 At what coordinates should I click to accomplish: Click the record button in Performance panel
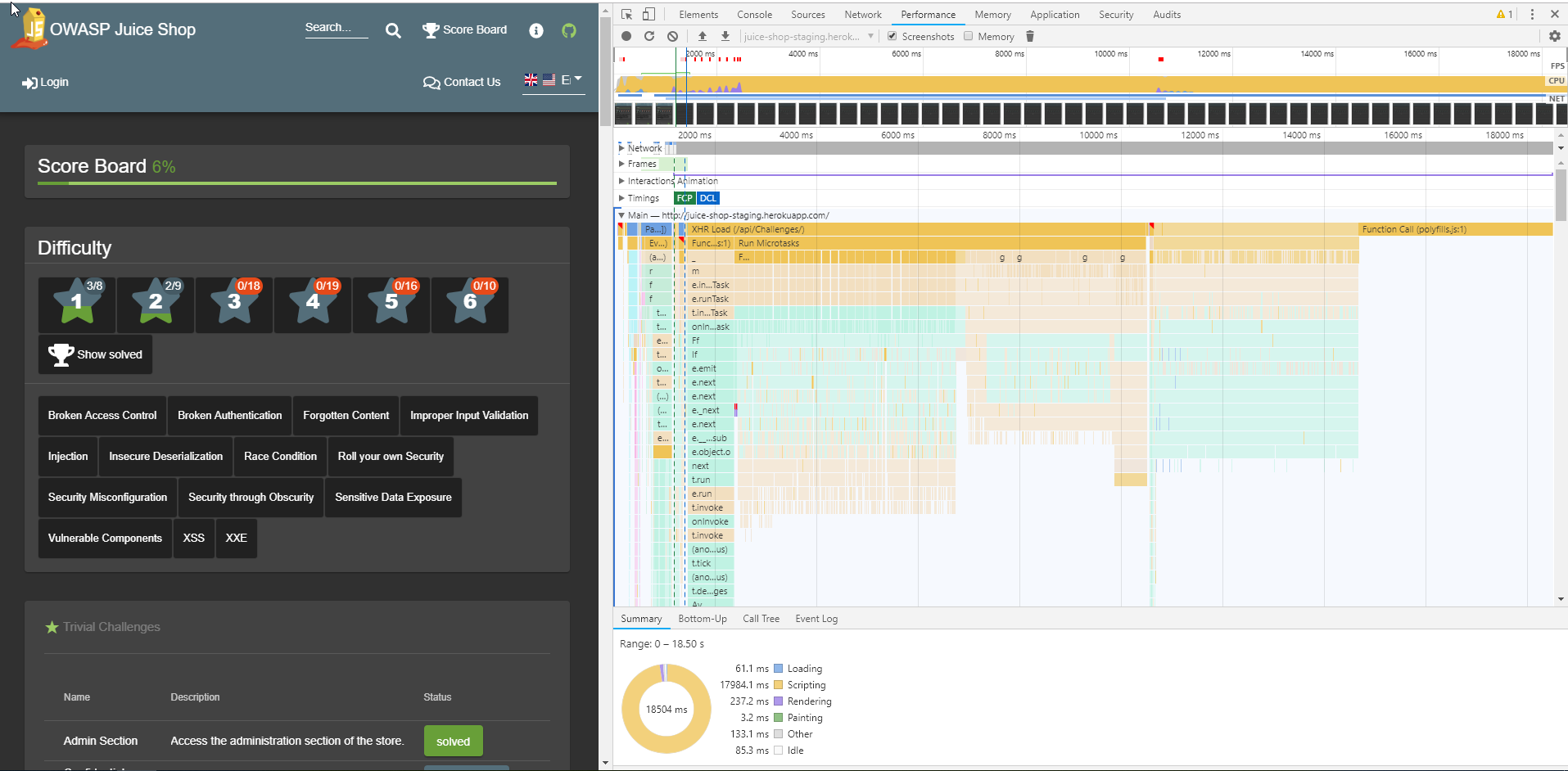pyautogui.click(x=626, y=36)
